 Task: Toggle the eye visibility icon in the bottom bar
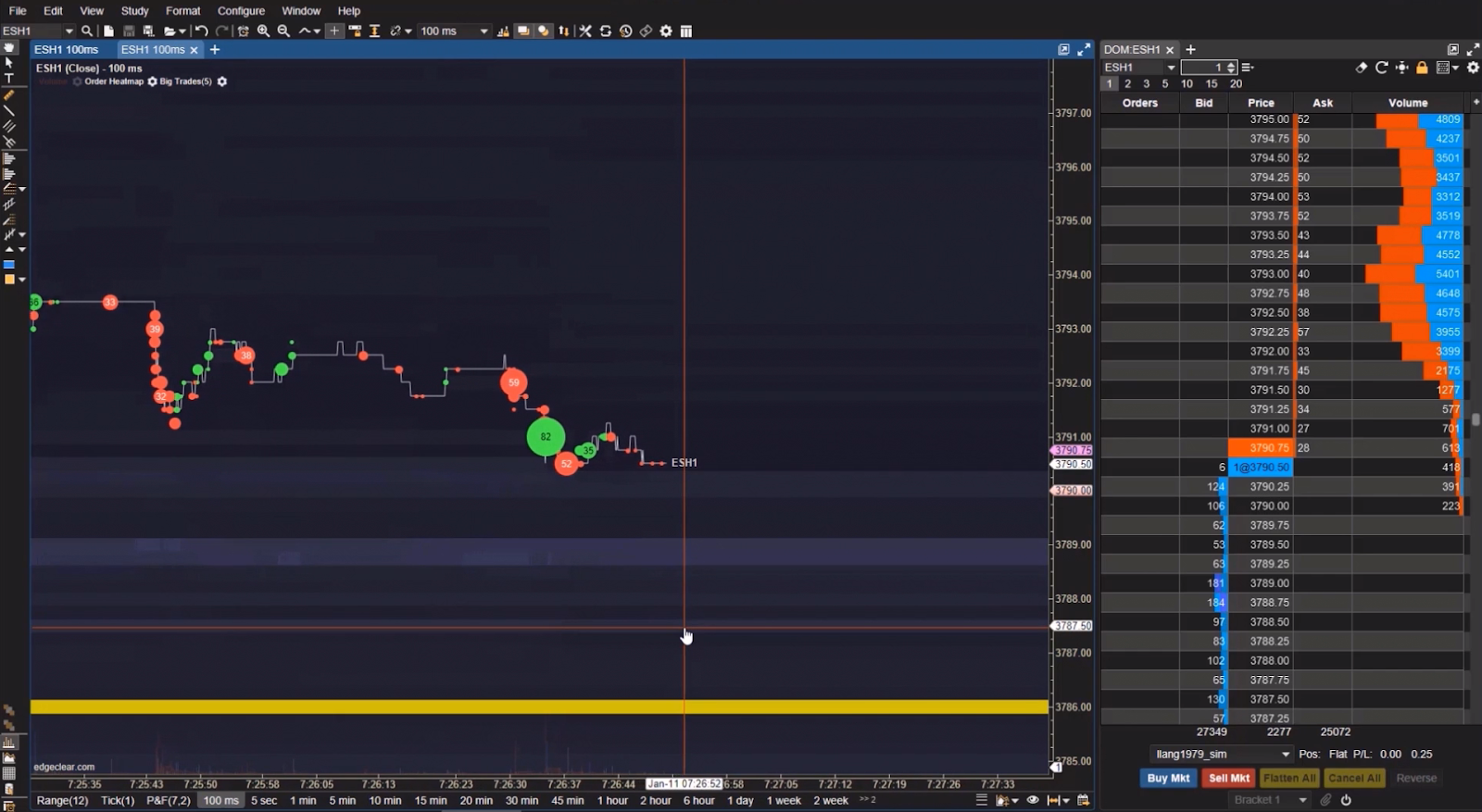click(1032, 800)
